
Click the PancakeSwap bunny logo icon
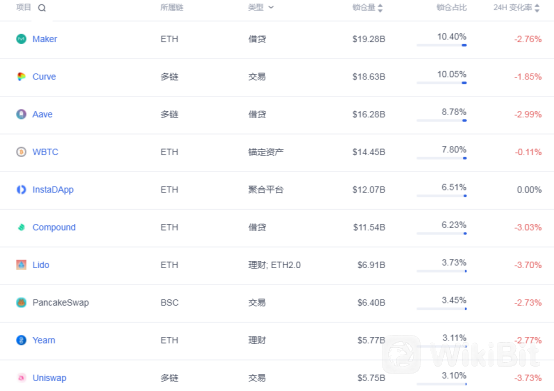[21, 303]
